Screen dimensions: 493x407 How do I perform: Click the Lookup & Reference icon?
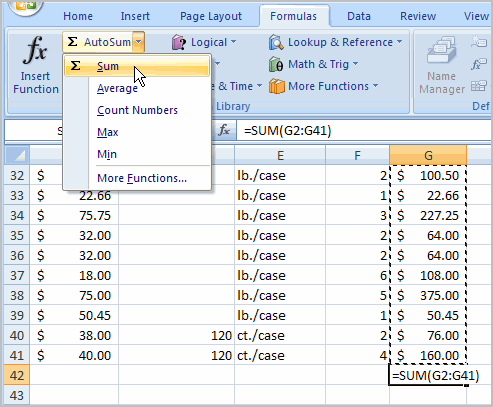(276, 42)
